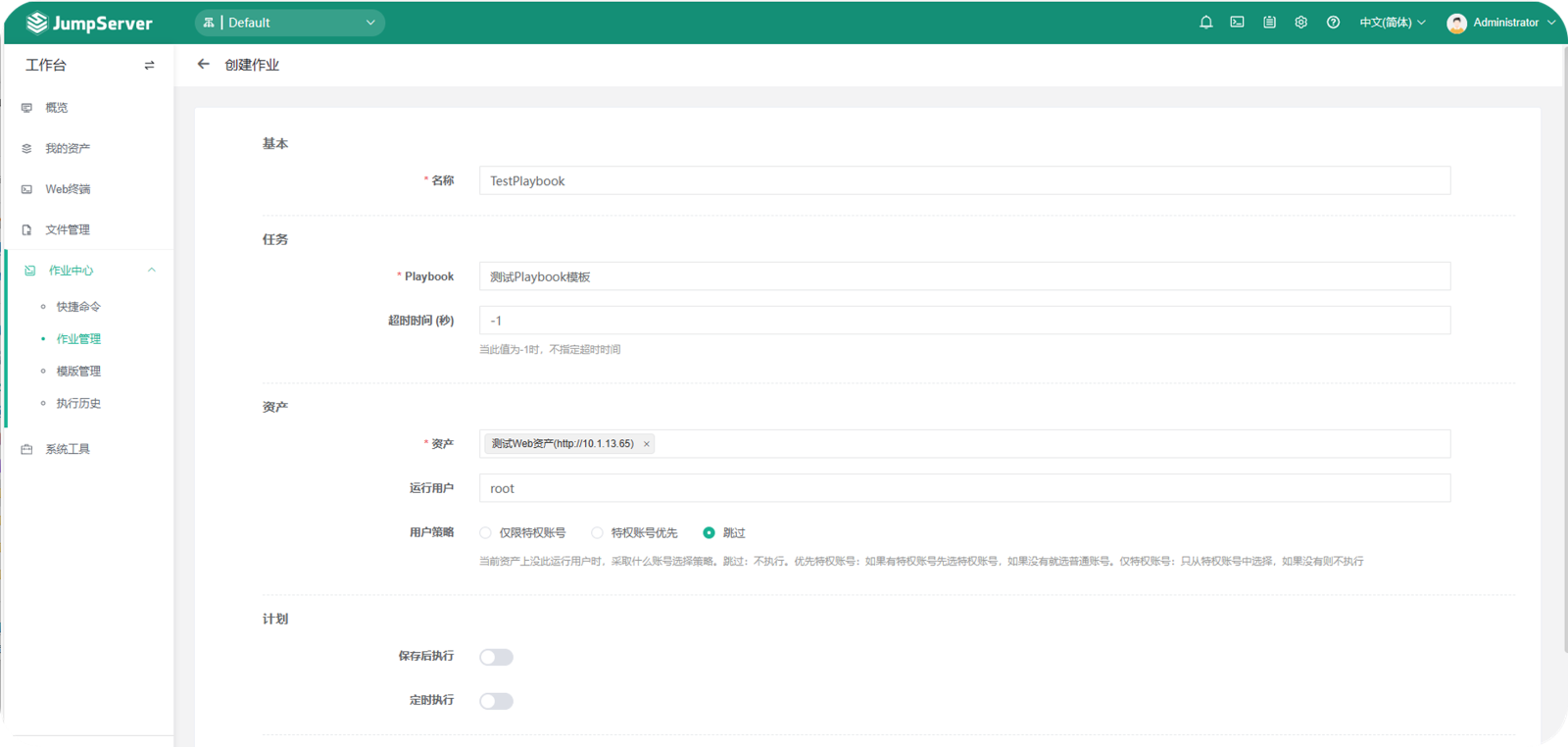
Task: Remove the 测试Web资产 asset tag
Action: point(647,444)
